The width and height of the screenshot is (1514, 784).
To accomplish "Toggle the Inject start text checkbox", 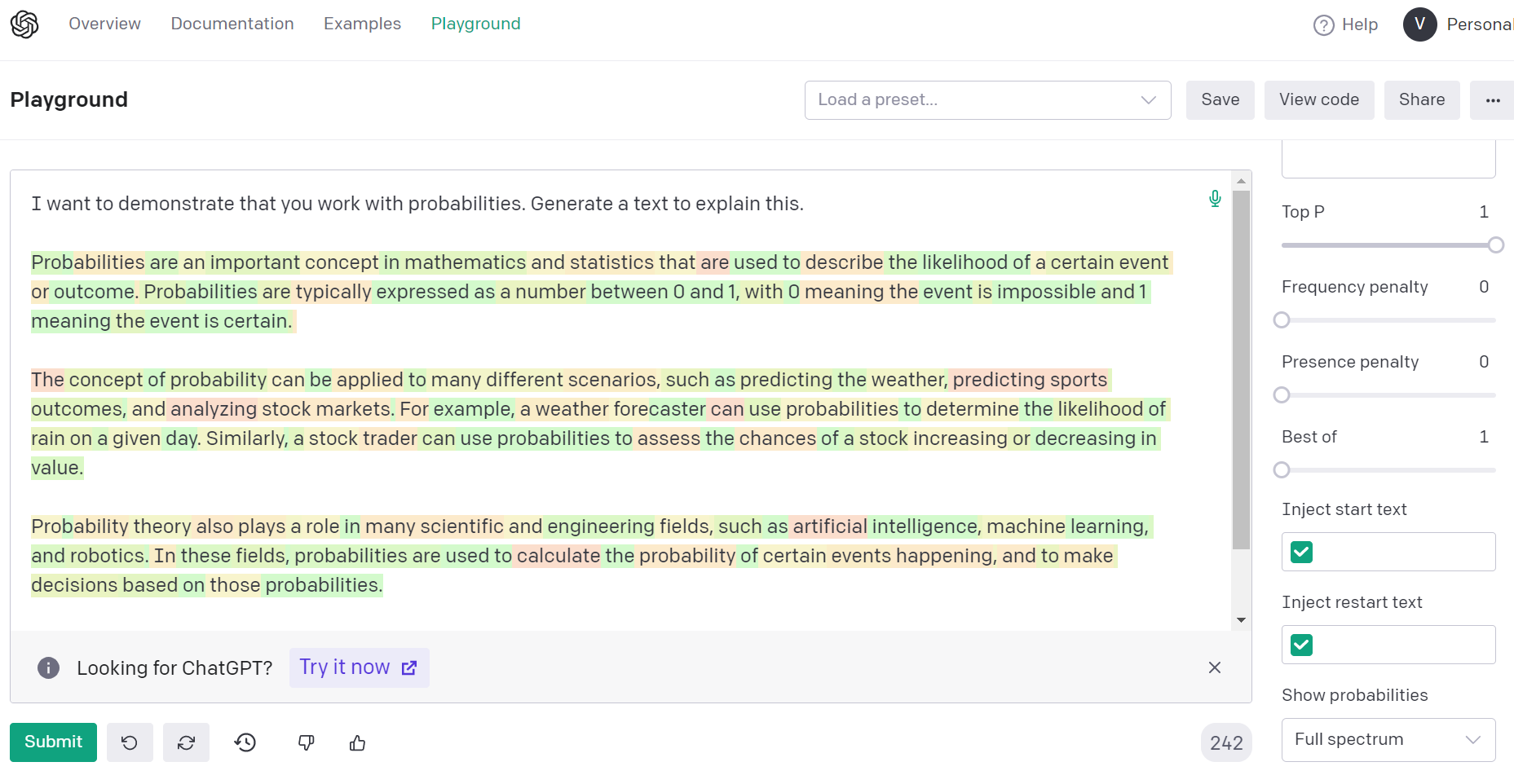I will pyautogui.click(x=1301, y=553).
